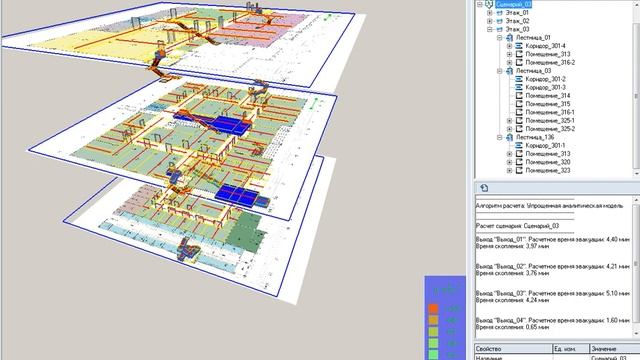The image size is (640, 360).
Task: Click the Выход_02 evacuation time result line
Action: [x=553, y=267]
